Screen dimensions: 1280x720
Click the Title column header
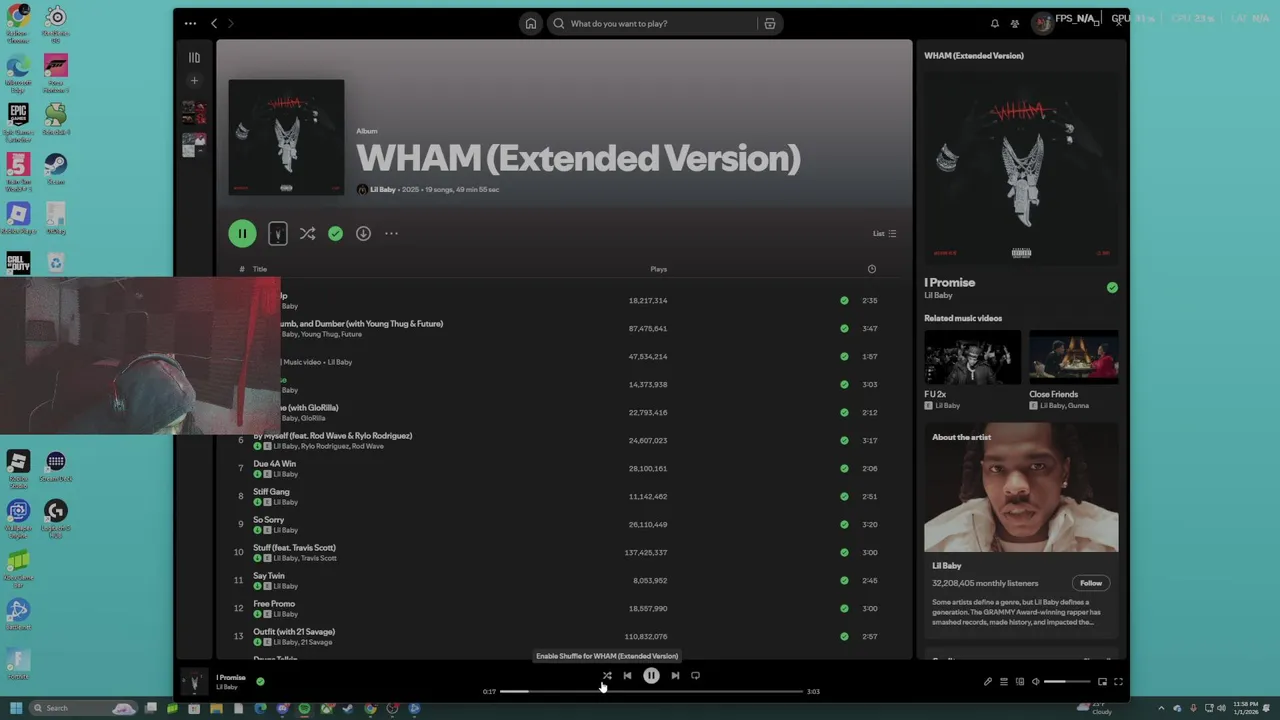tap(260, 269)
